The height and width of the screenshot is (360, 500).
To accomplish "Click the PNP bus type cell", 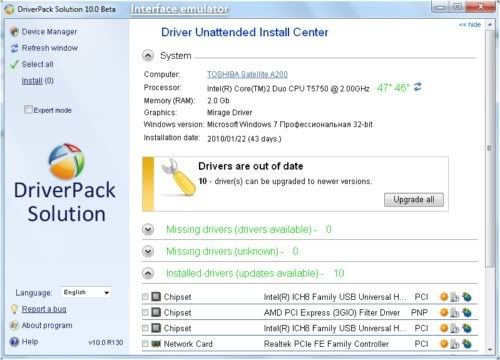I will (x=419, y=312).
